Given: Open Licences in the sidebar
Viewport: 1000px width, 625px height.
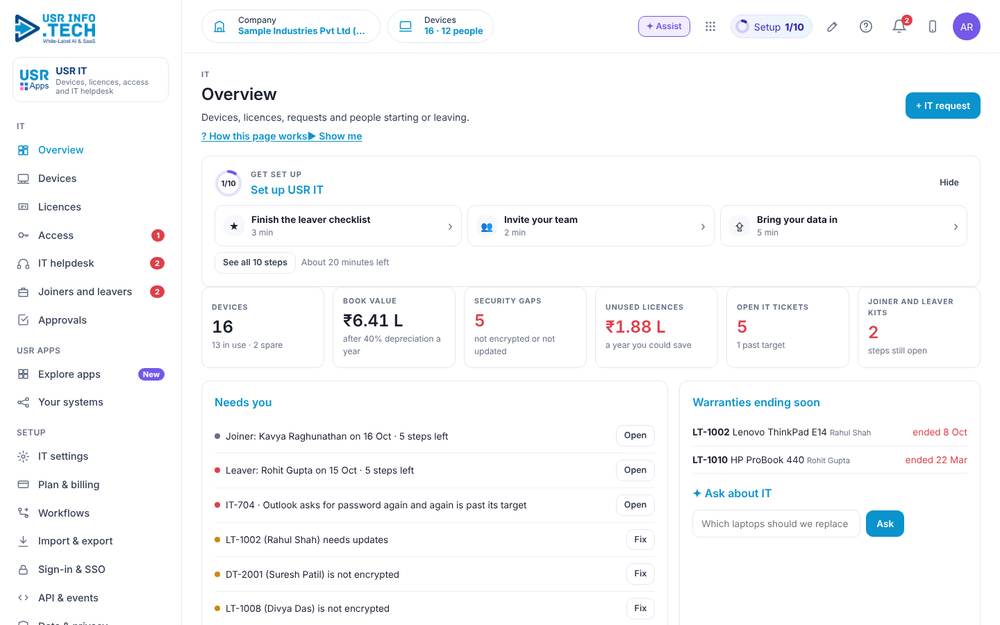Looking at the screenshot, I should coord(91,207).
